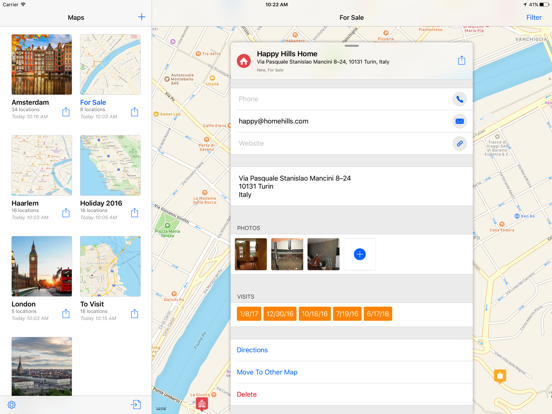Click the happy@homehills.com email field
This screenshot has height=414, width=552.
point(343,121)
